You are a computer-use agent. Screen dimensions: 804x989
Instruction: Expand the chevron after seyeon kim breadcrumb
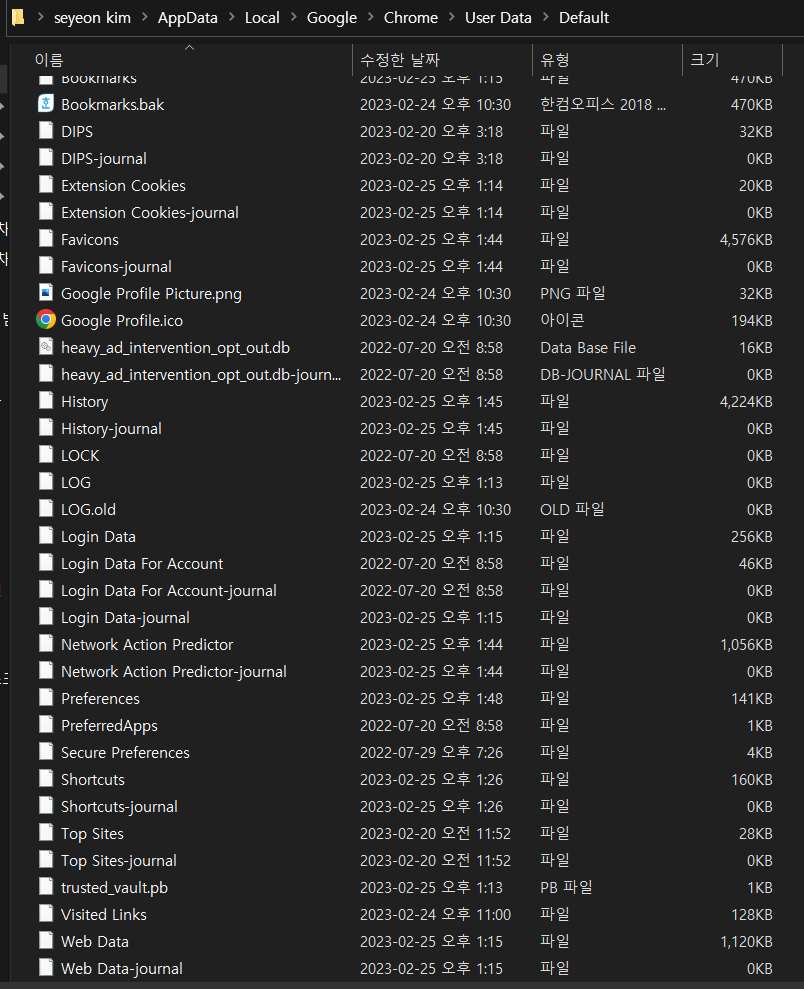coord(145,18)
